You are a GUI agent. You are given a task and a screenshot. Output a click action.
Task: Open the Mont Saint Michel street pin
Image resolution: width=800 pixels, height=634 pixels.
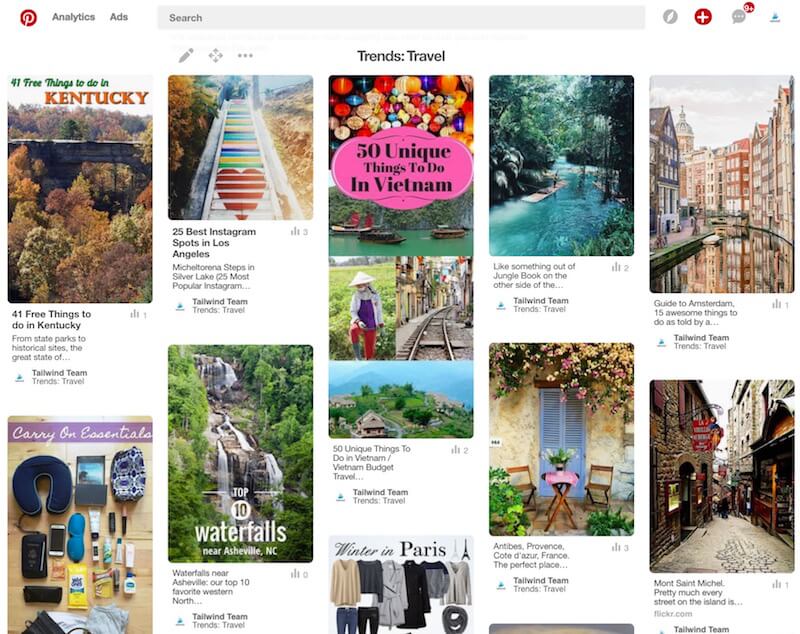722,476
